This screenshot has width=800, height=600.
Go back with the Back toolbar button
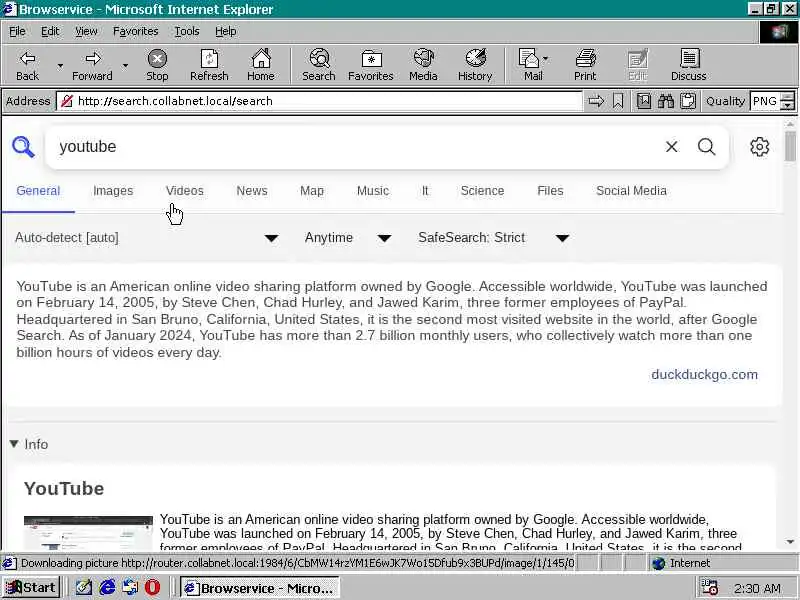28,65
